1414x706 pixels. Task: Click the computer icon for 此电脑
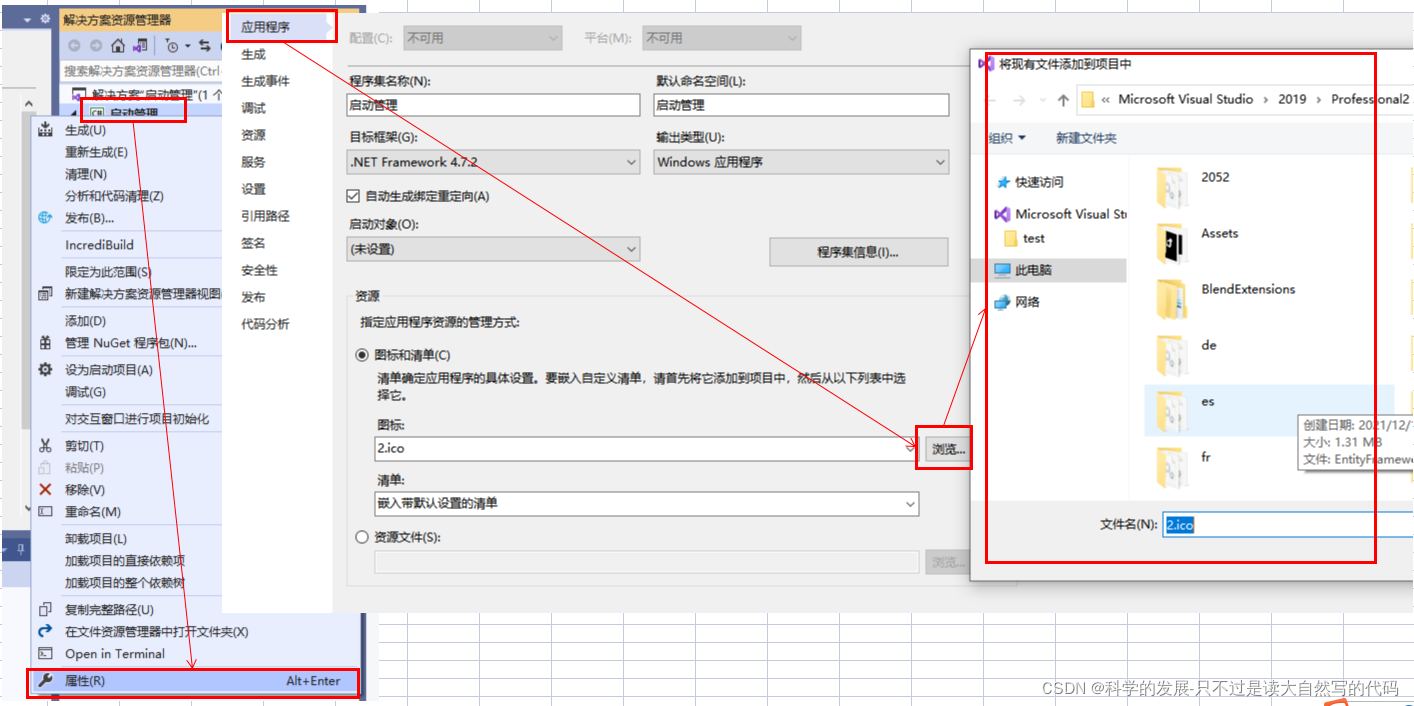tap(1003, 270)
